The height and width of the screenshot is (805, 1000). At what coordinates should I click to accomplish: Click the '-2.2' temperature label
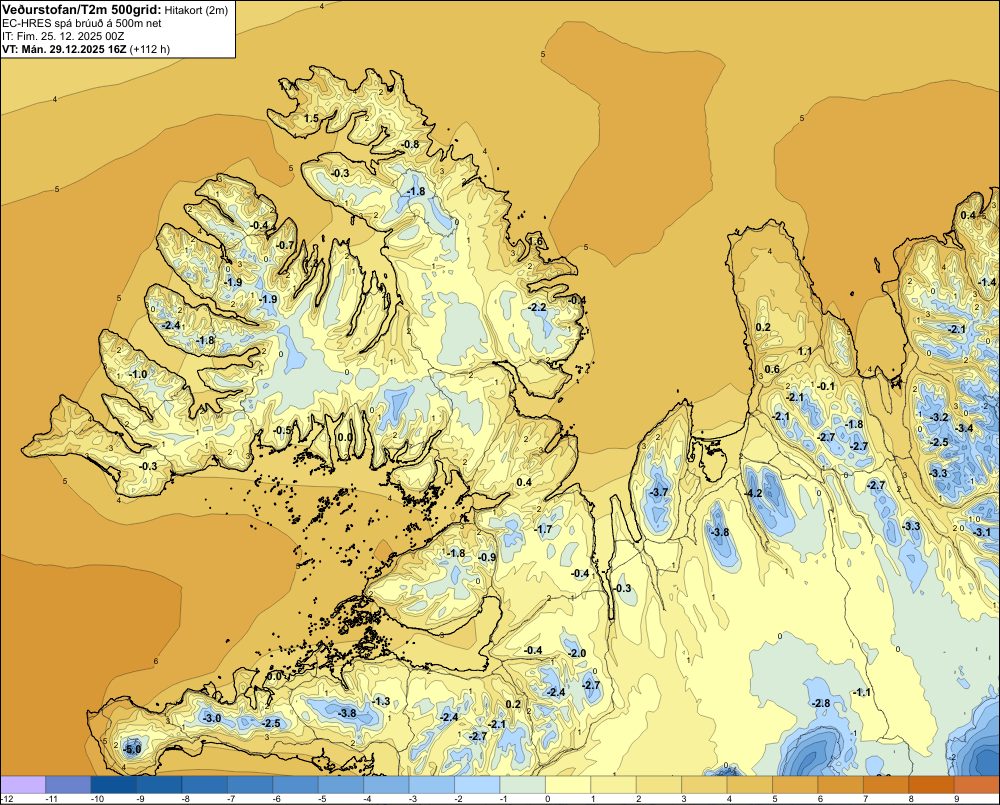coord(538,307)
